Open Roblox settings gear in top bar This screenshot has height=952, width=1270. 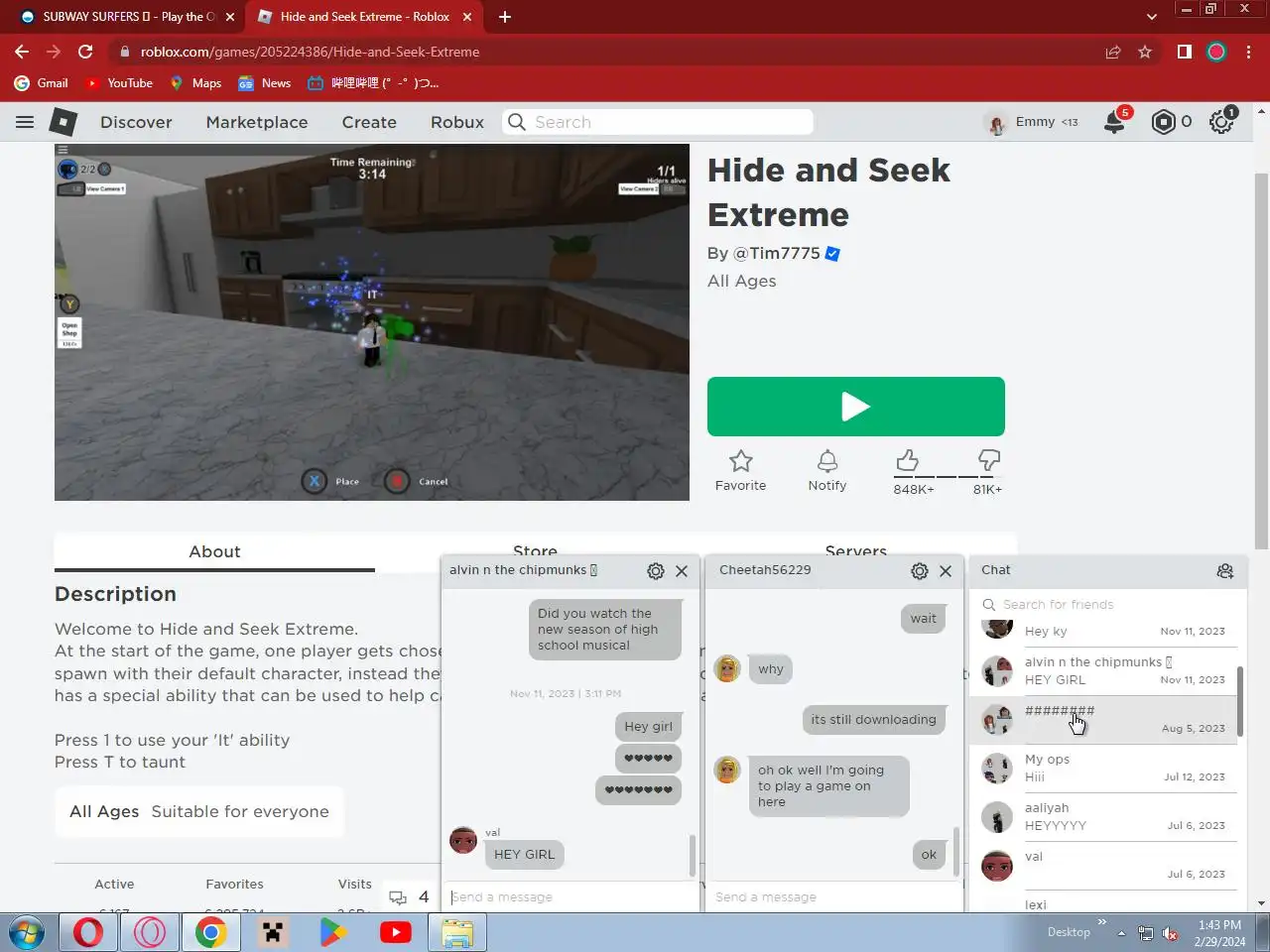[x=1221, y=122]
